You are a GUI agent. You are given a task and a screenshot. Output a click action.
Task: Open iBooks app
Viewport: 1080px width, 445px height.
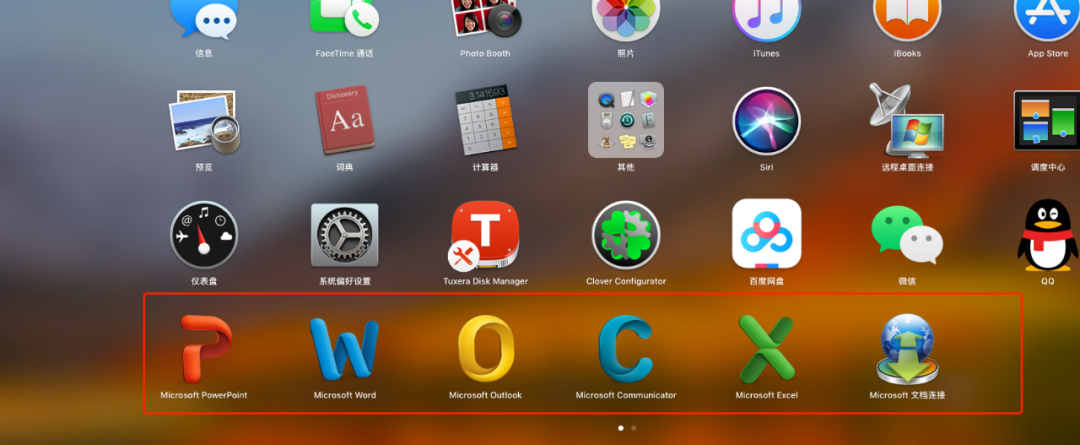(x=907, y=19)
